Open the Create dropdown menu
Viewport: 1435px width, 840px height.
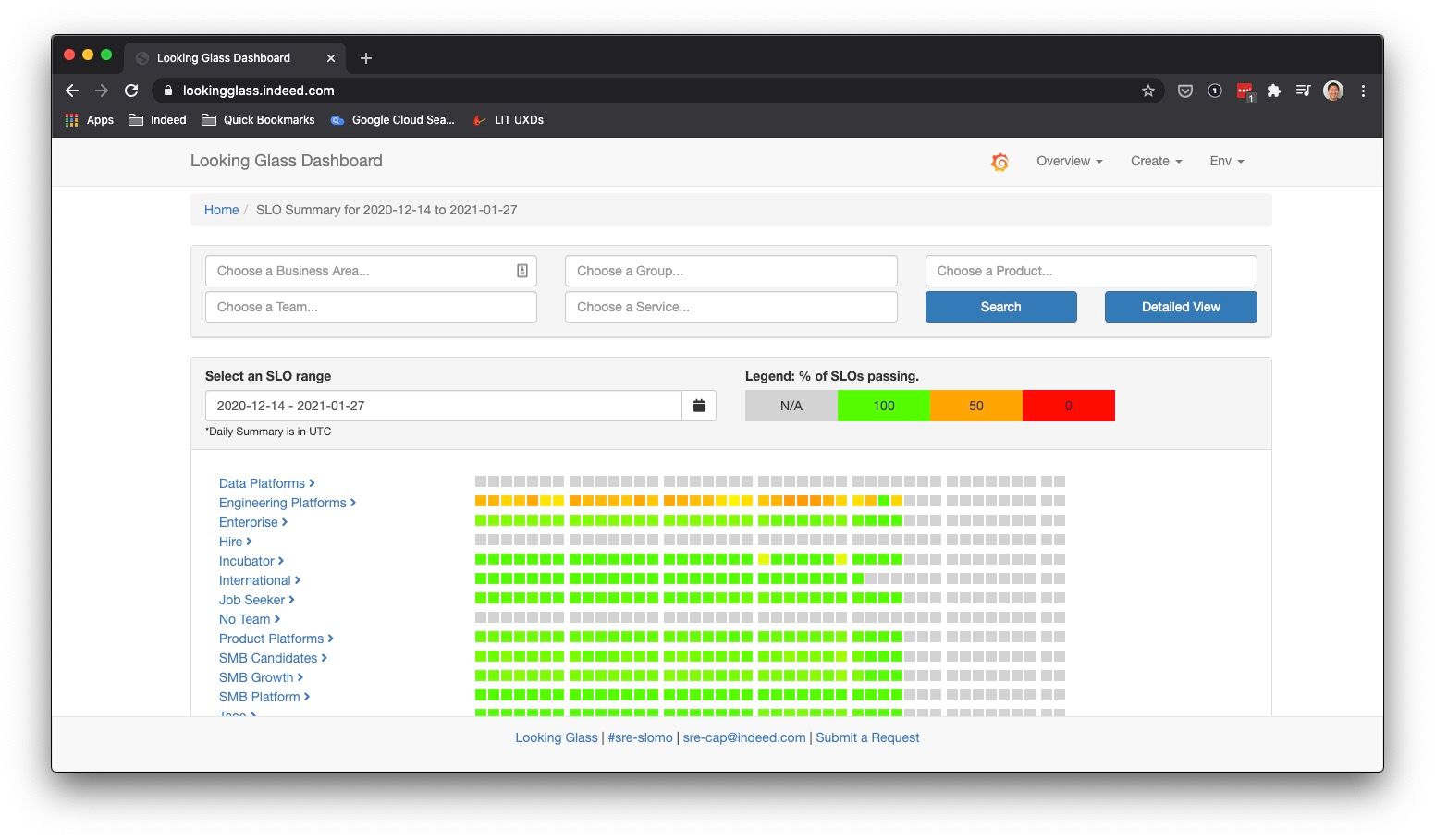coord(1157,161)
